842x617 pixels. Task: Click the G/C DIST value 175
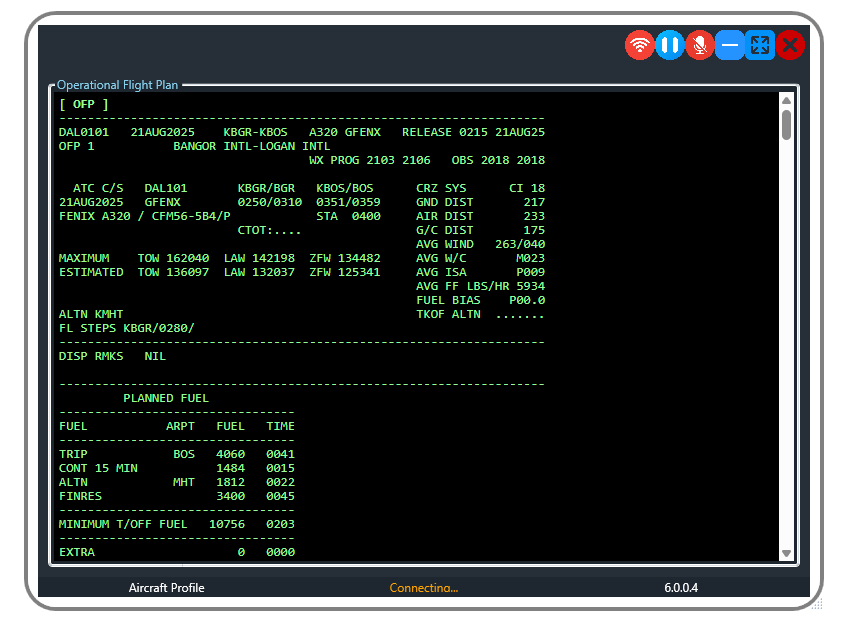534,230
